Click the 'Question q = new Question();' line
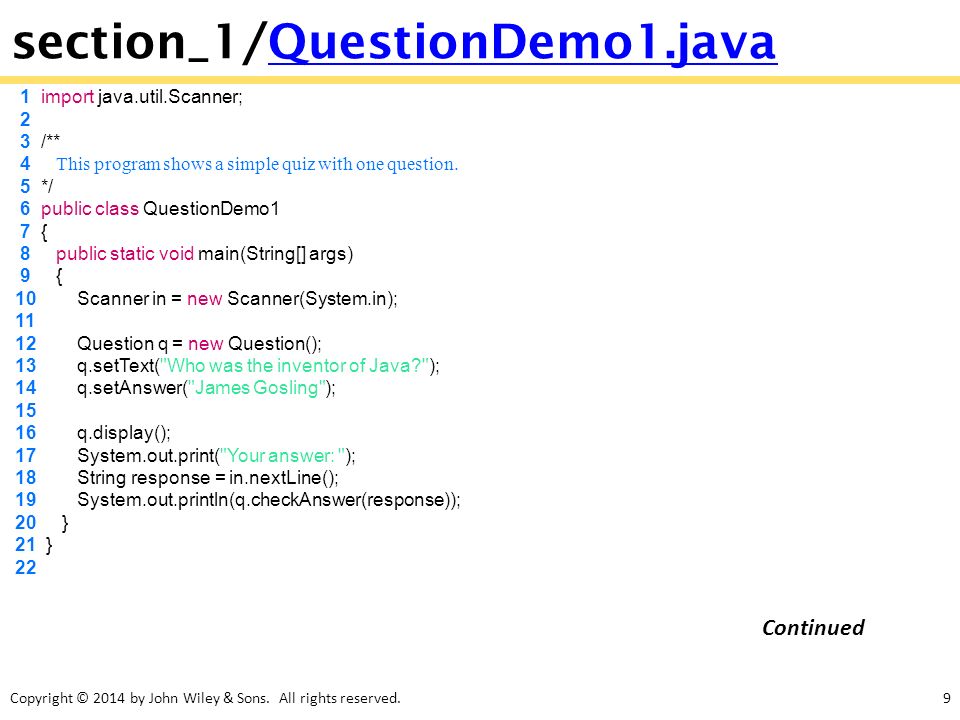Viewport: 960px width, 720px height. [x=199, y=343]
